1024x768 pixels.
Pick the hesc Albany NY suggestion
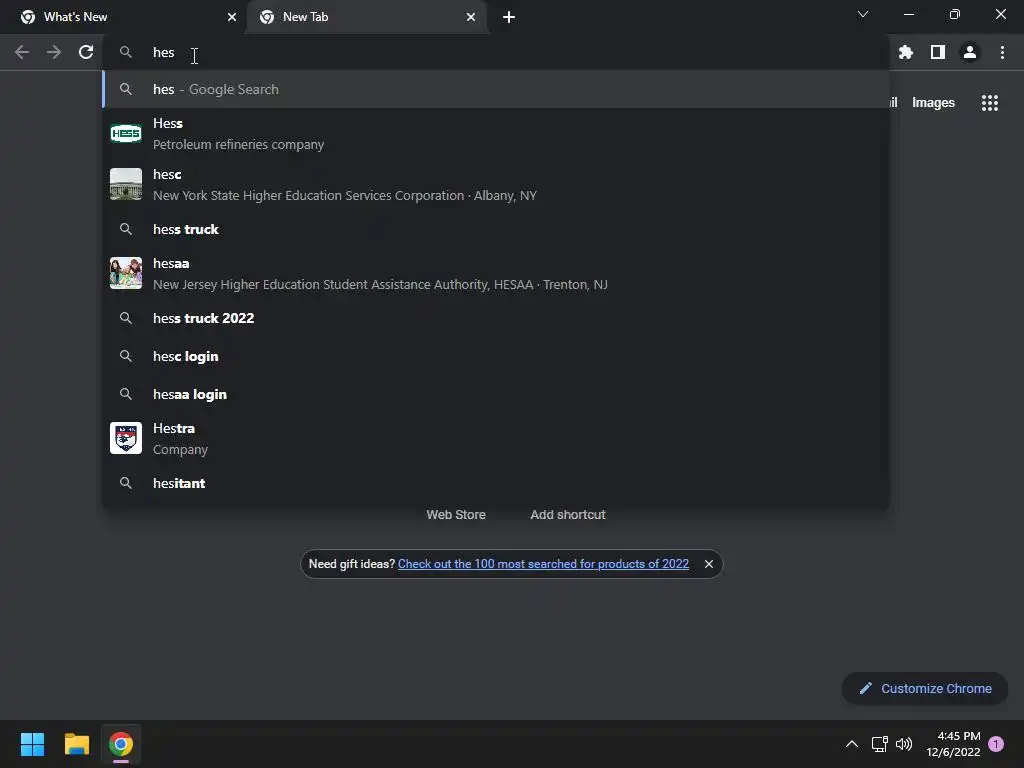coord(496,185)
